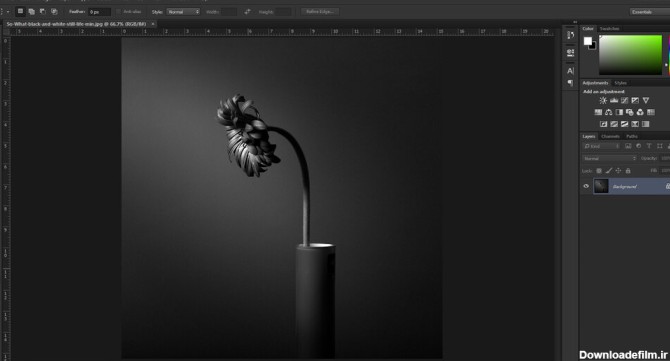
Task: Open the Properties collapsed panel icon
Action: (570, 53)
